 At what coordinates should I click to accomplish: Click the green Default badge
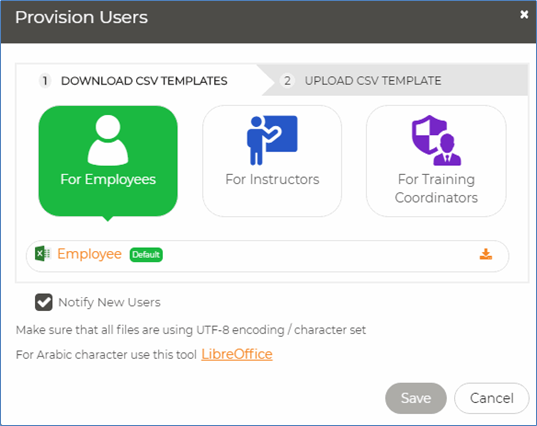click(x=146, y=254)
